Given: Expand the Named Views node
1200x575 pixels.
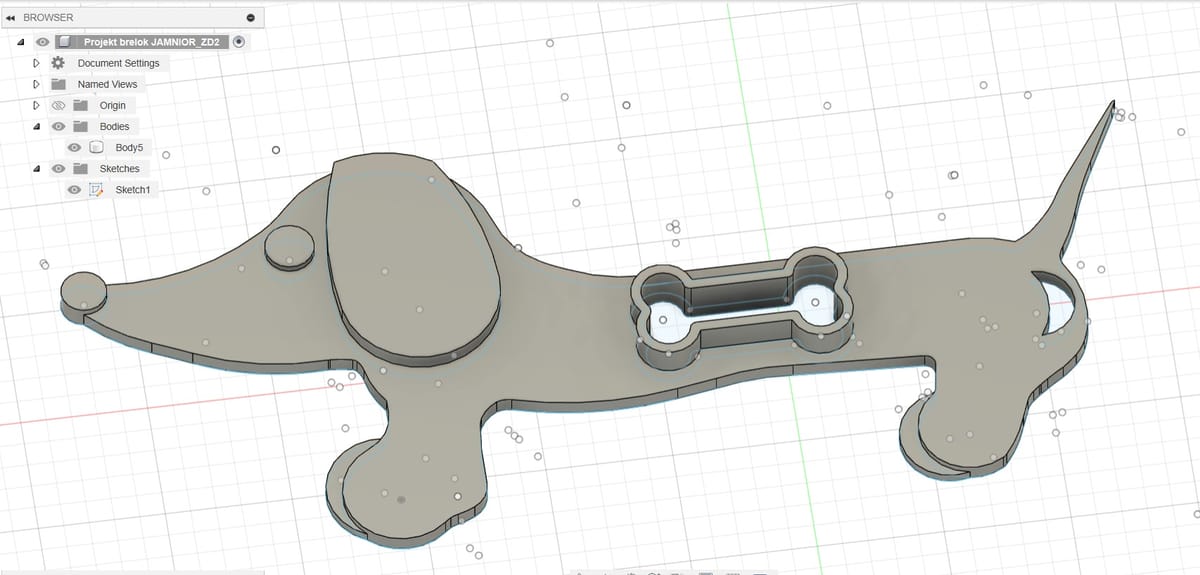Looking at the screenshot, I should (36, 84).
